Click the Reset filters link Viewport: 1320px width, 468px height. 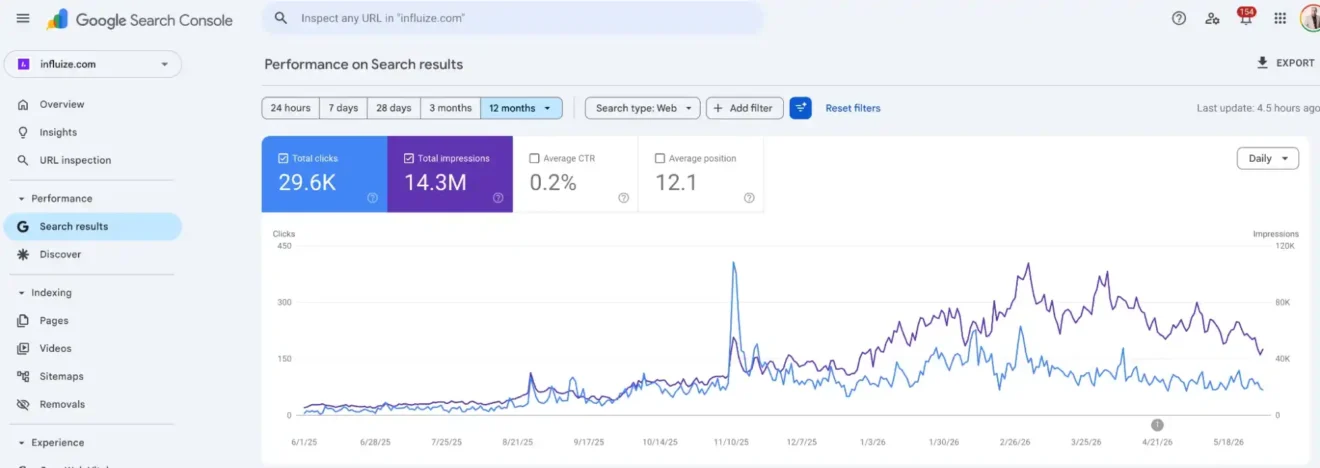coord(853,108)
